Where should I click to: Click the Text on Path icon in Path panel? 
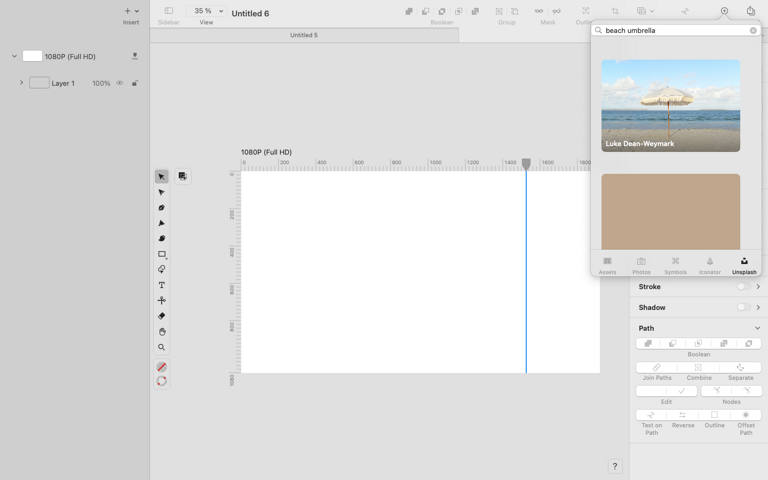(651, 415)
